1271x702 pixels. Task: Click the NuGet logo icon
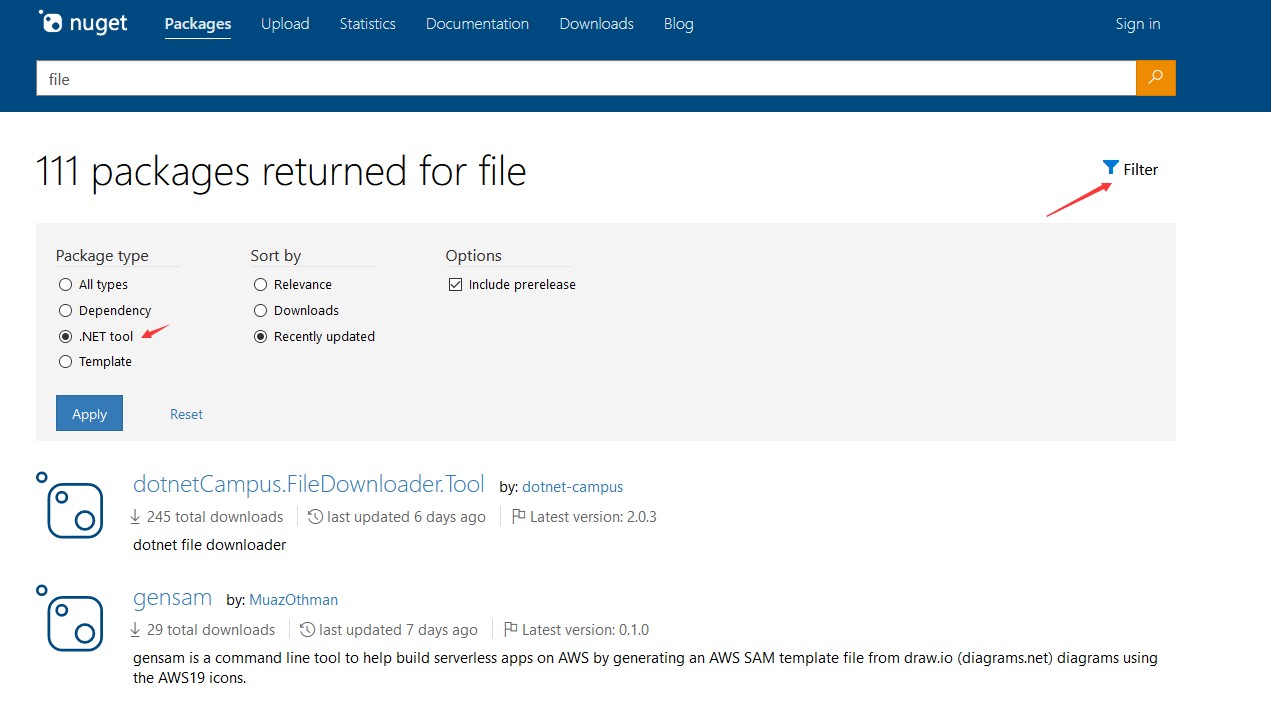(52, 22)
